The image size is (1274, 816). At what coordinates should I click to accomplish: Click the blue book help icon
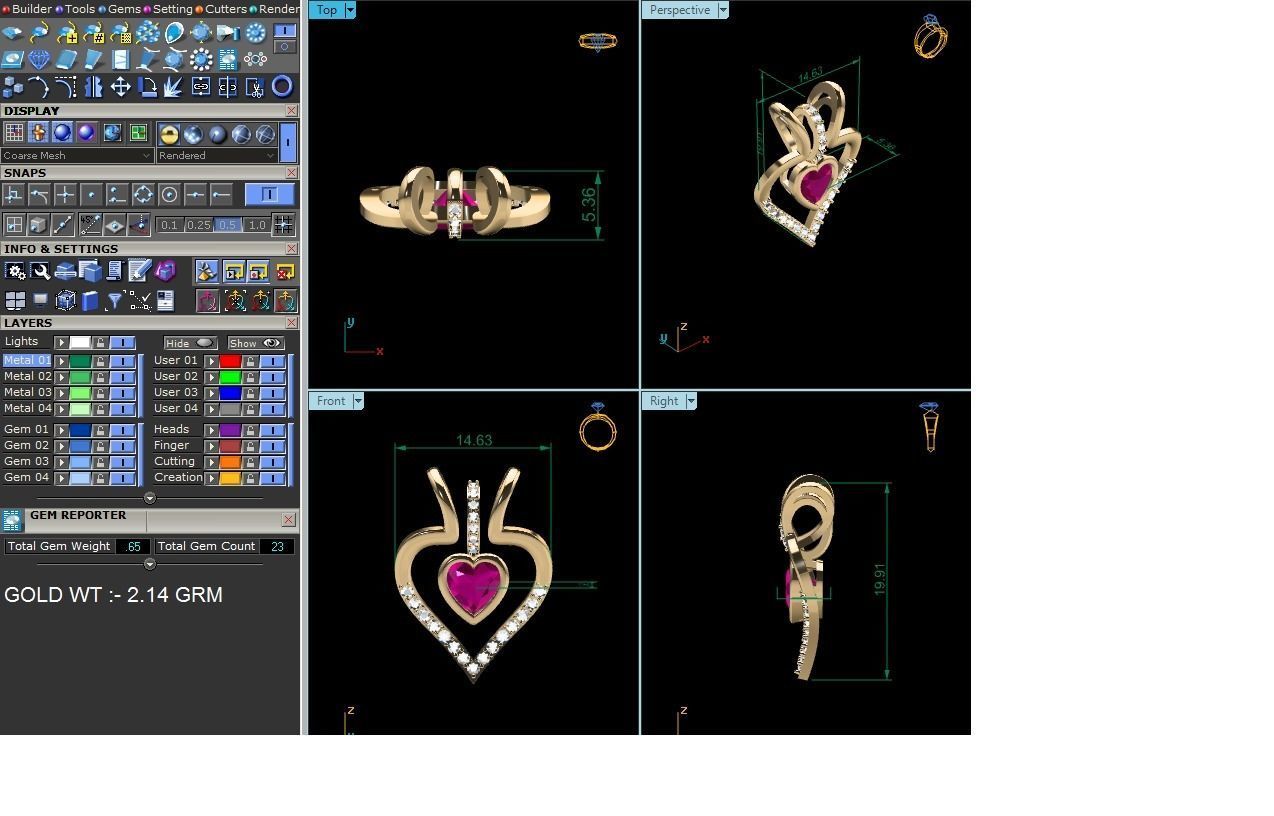pos(90,300)
